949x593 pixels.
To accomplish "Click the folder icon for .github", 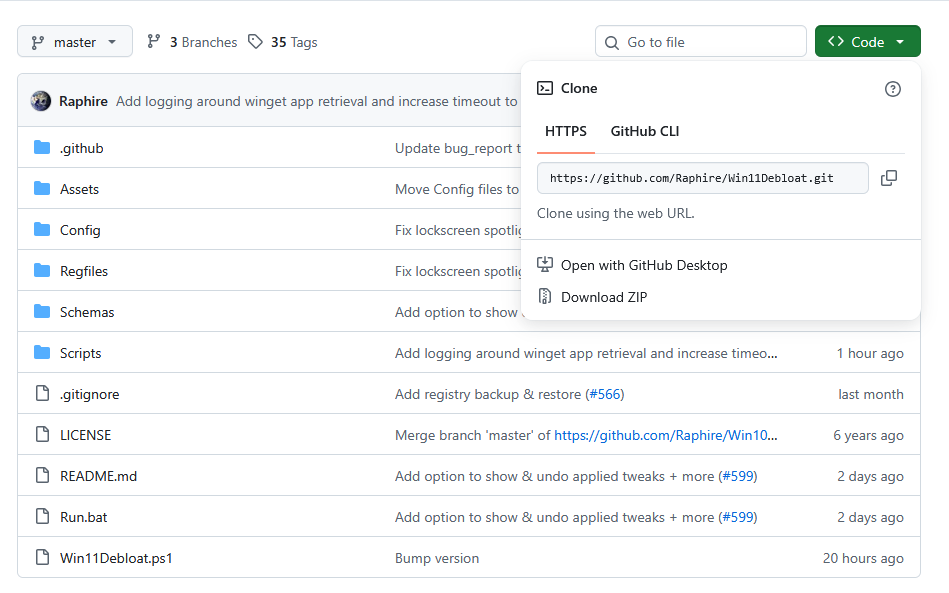I will click(42, 148).
